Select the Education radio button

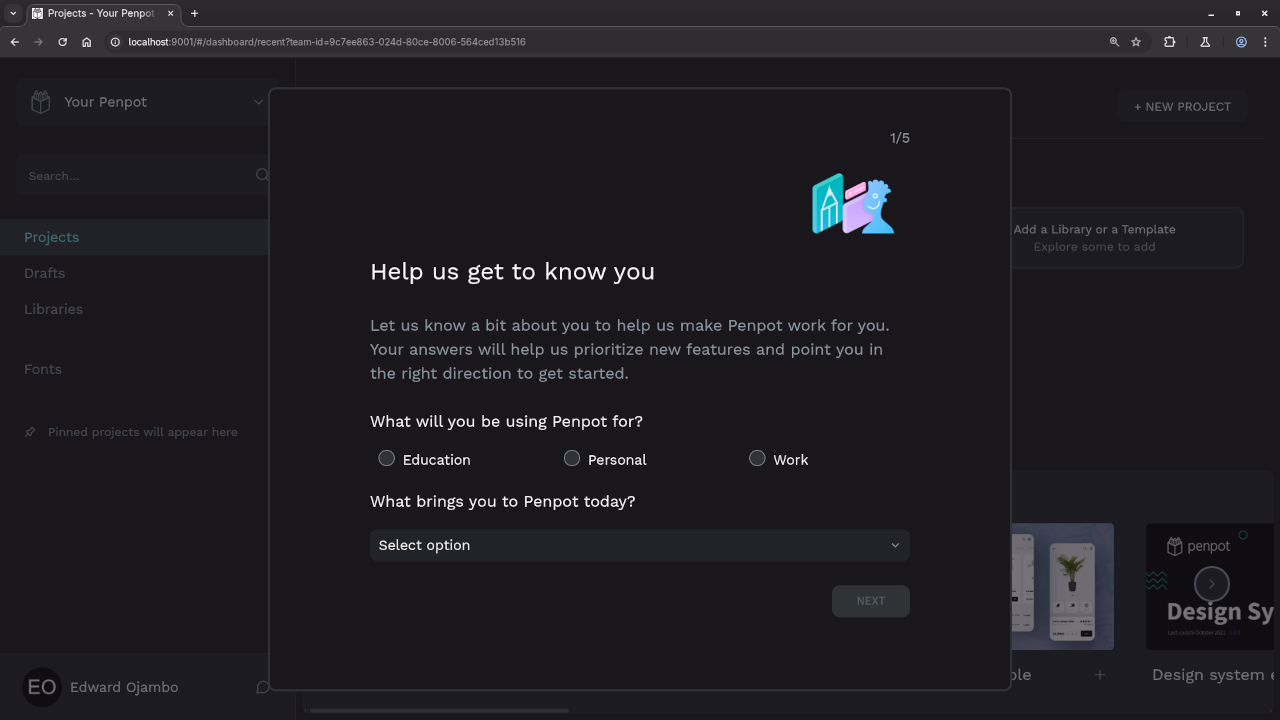click(386, 458)
